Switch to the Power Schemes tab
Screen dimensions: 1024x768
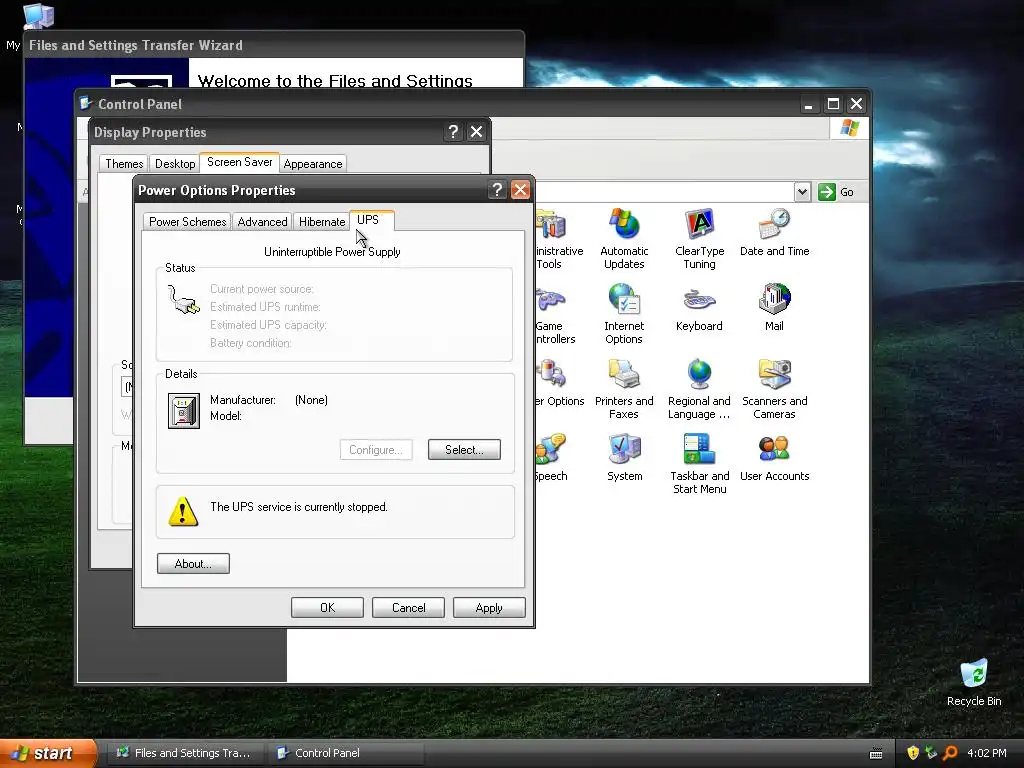(x=187, y=221)
